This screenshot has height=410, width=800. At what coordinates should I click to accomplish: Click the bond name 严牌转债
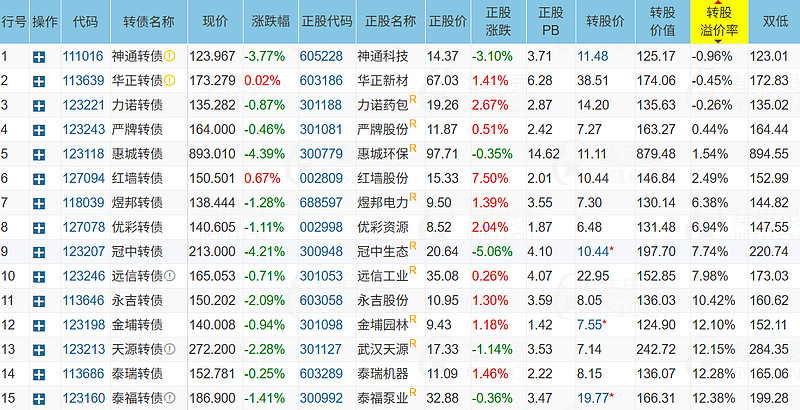[x=137, y=130]
